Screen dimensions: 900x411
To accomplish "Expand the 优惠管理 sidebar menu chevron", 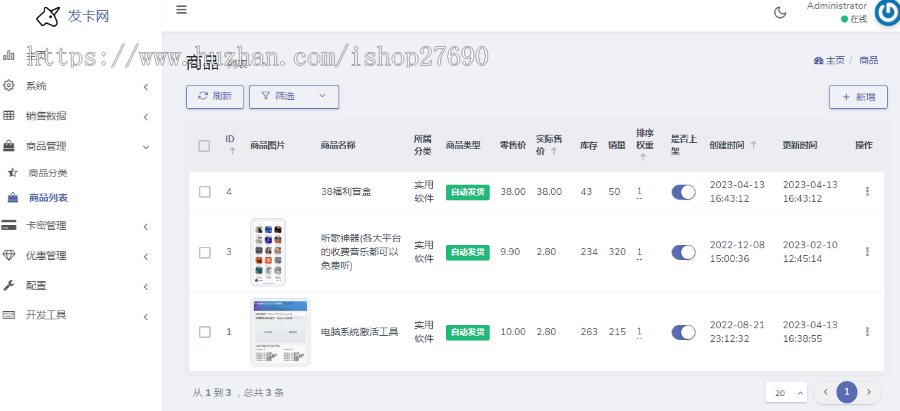I will (146, 257).
